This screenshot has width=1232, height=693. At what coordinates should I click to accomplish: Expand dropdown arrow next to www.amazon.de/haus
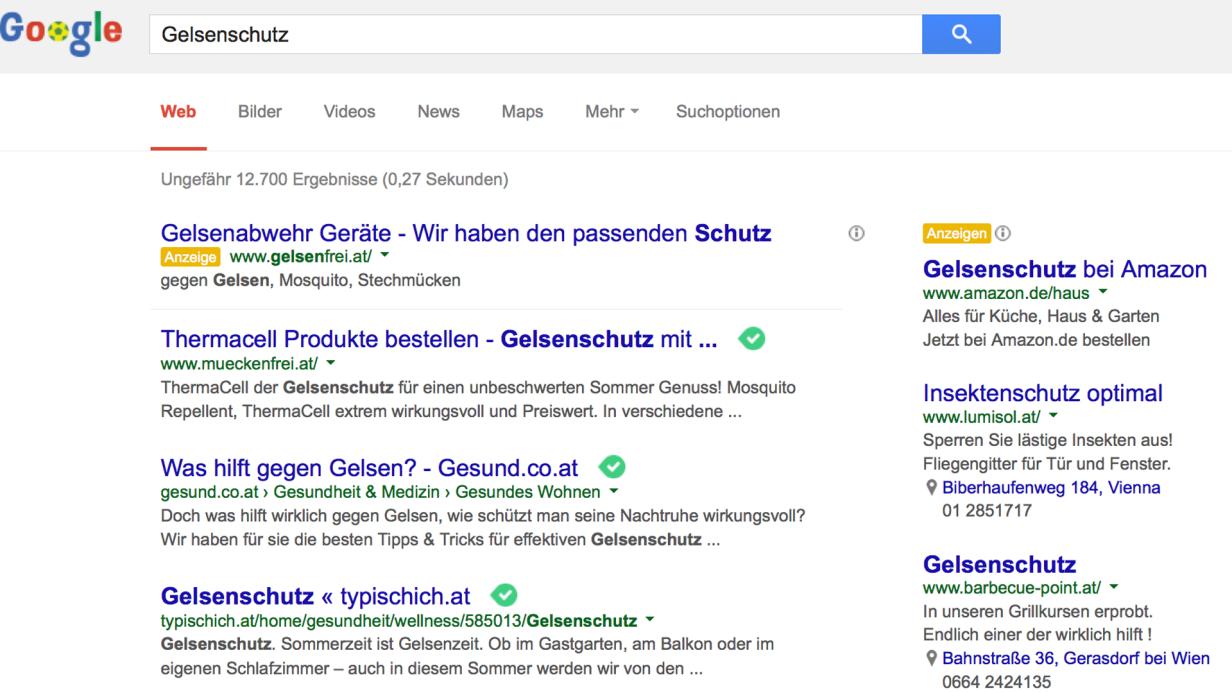click(1103, 294)
